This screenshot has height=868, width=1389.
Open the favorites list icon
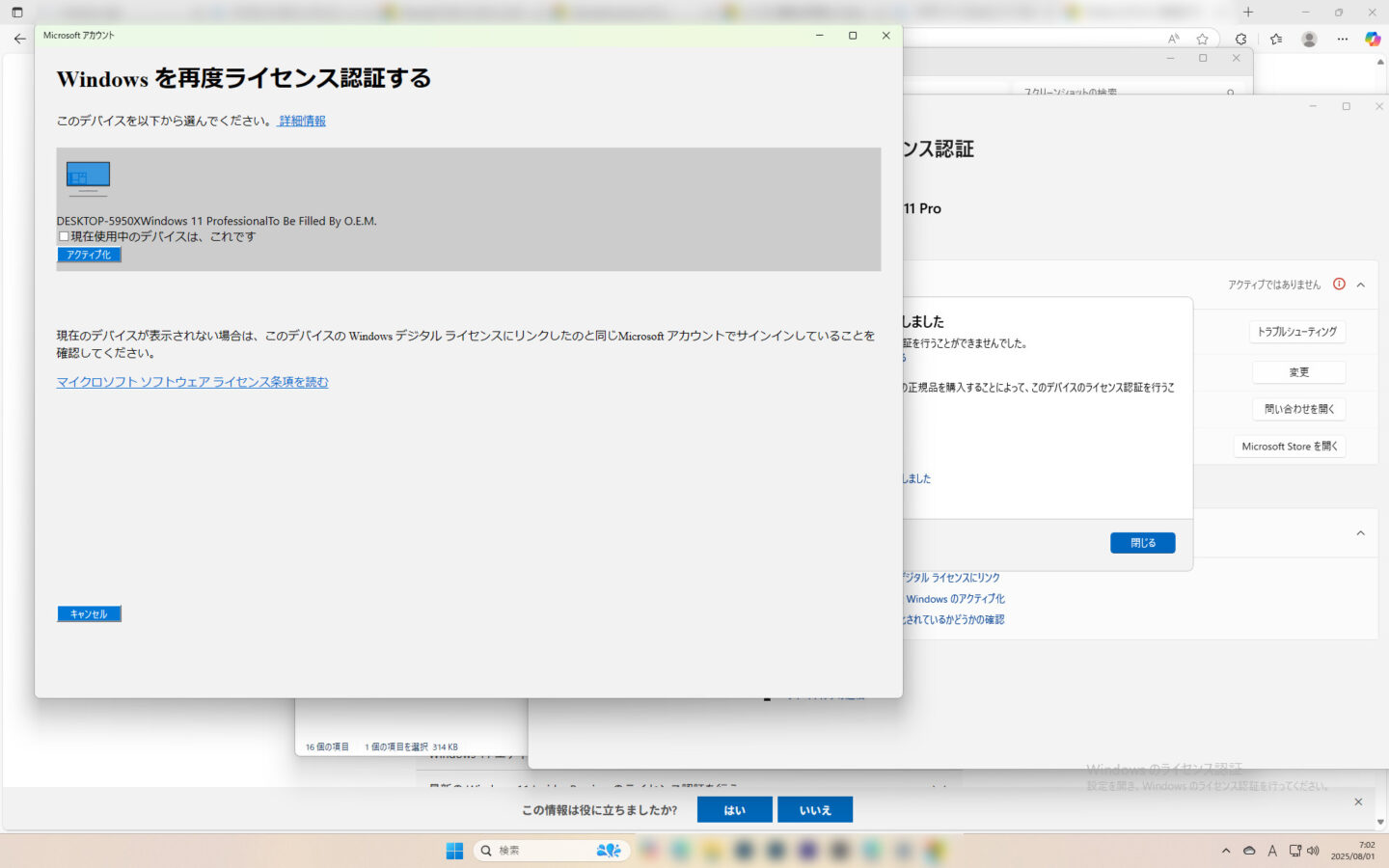click(1276, 39)
